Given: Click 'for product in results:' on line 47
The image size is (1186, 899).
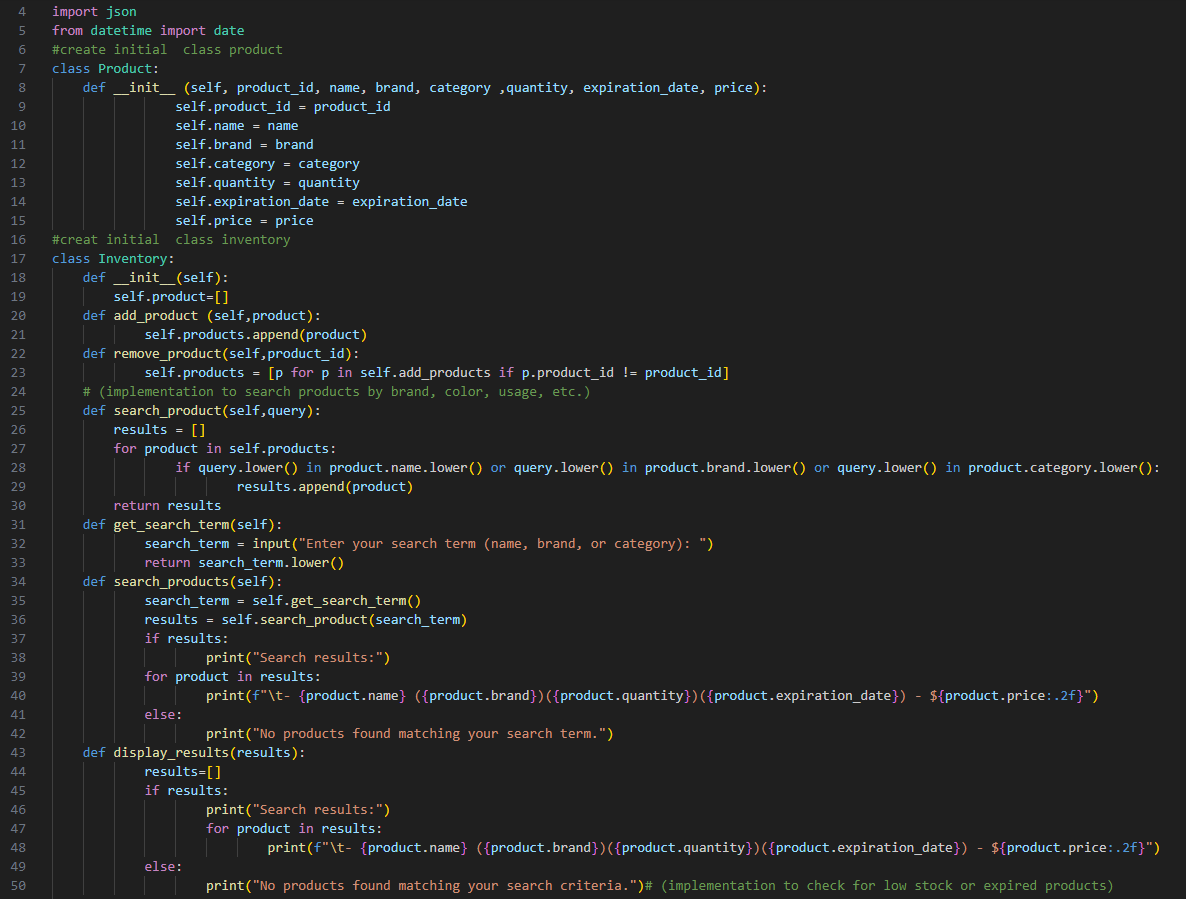Looking at the screenshot, I should pyautogui.click(x=294, y=829).
